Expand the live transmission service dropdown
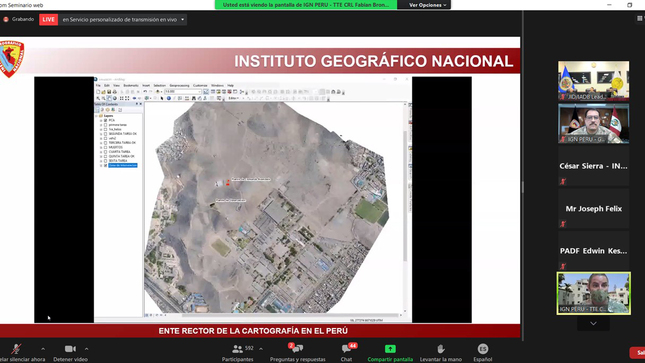 click(x=183, y=19)
